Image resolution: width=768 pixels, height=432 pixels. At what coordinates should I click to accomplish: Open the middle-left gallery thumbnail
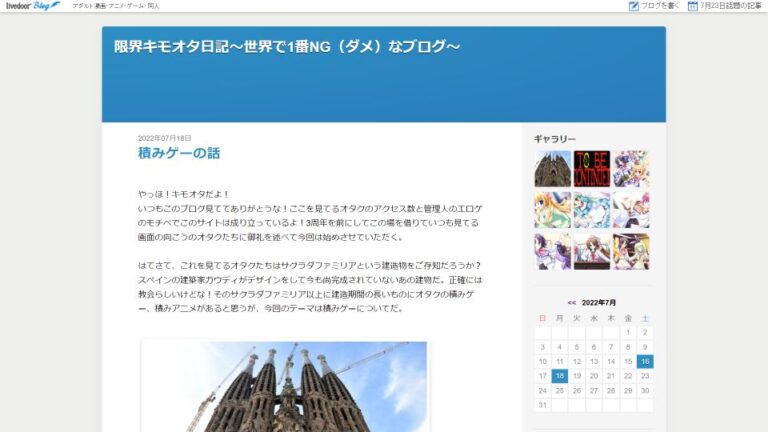(552, 210)
